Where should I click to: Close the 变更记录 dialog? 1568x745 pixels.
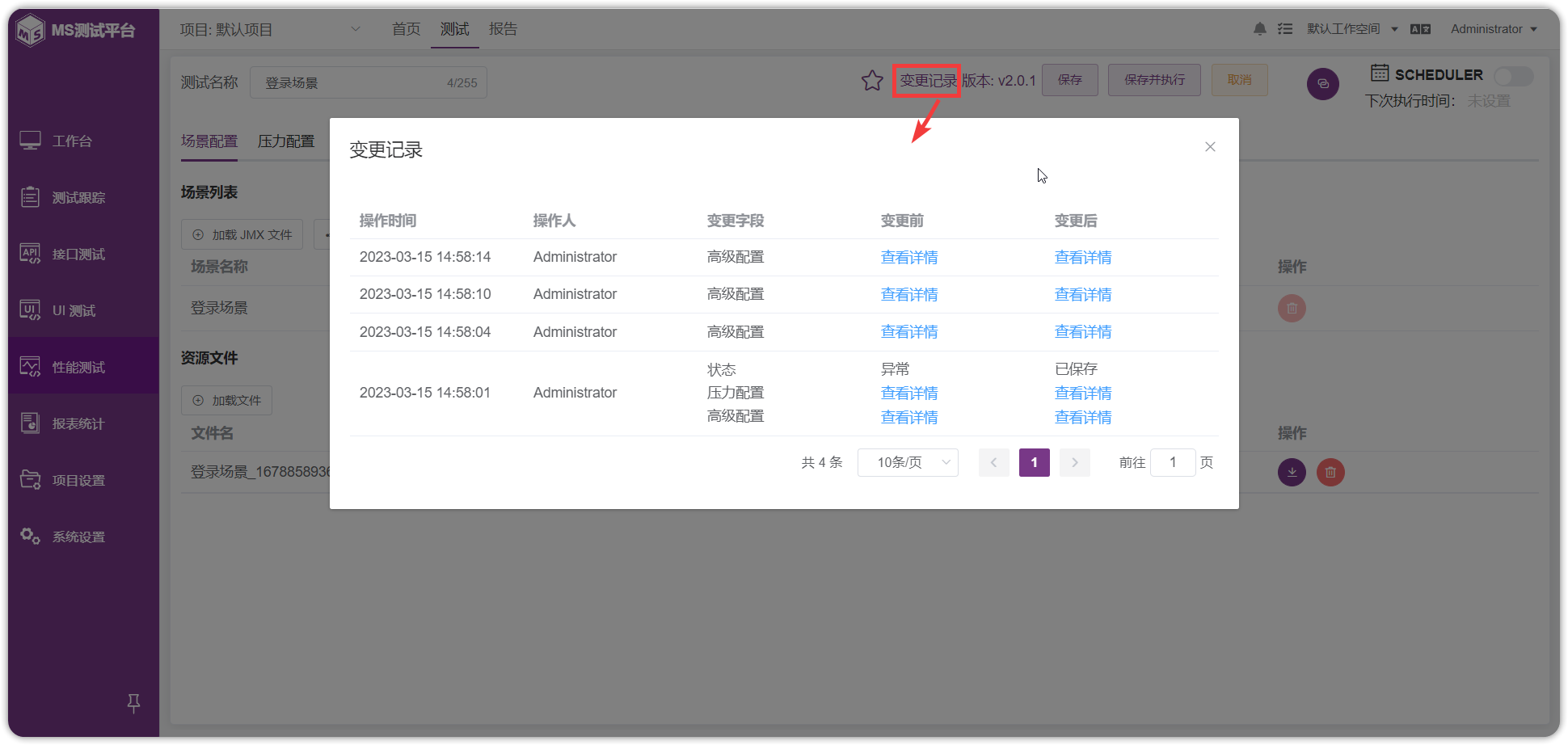click(1210, 146)
